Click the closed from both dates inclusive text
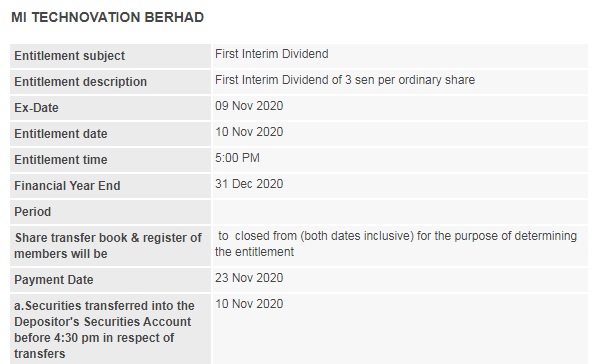 (324, 236)
